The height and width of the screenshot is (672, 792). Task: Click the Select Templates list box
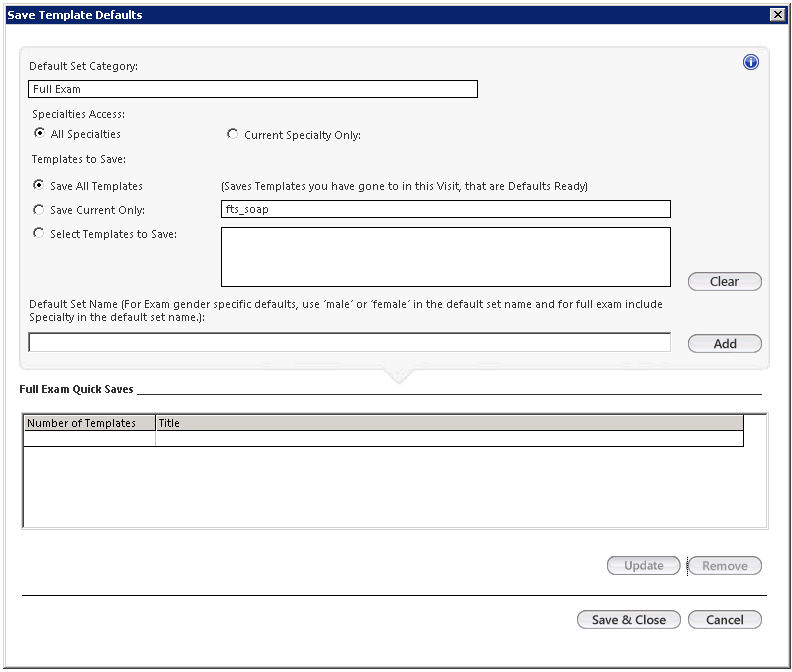click(x=446, y=257)
